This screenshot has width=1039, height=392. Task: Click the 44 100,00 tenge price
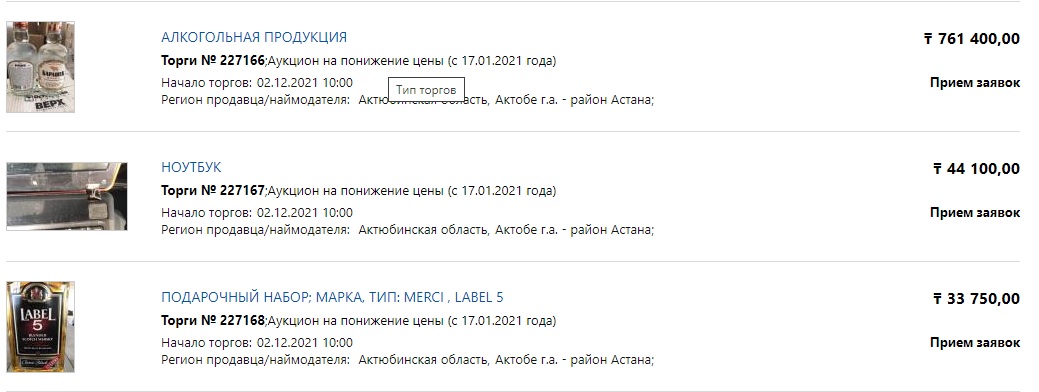coord(976,169)
